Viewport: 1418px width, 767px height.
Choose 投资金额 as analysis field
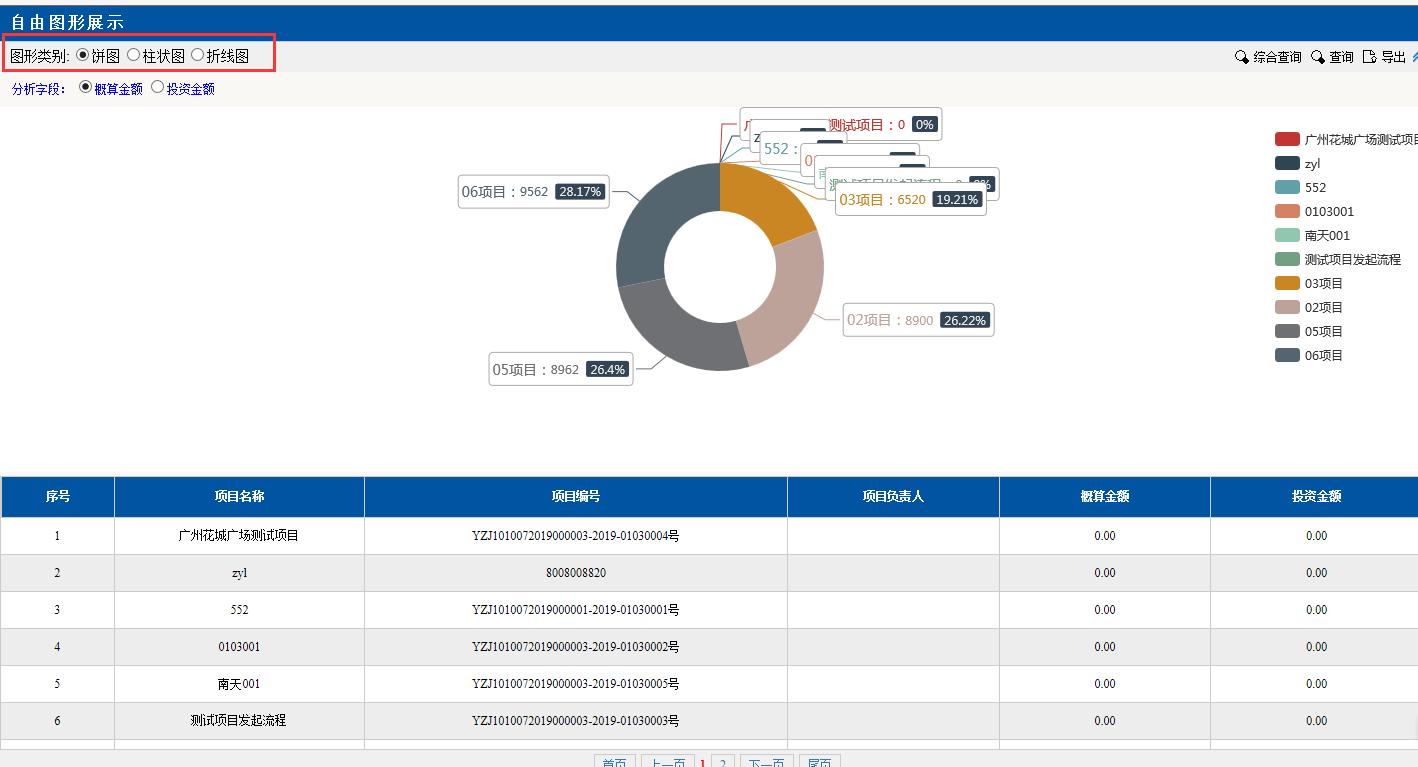[x=157, y=88]
